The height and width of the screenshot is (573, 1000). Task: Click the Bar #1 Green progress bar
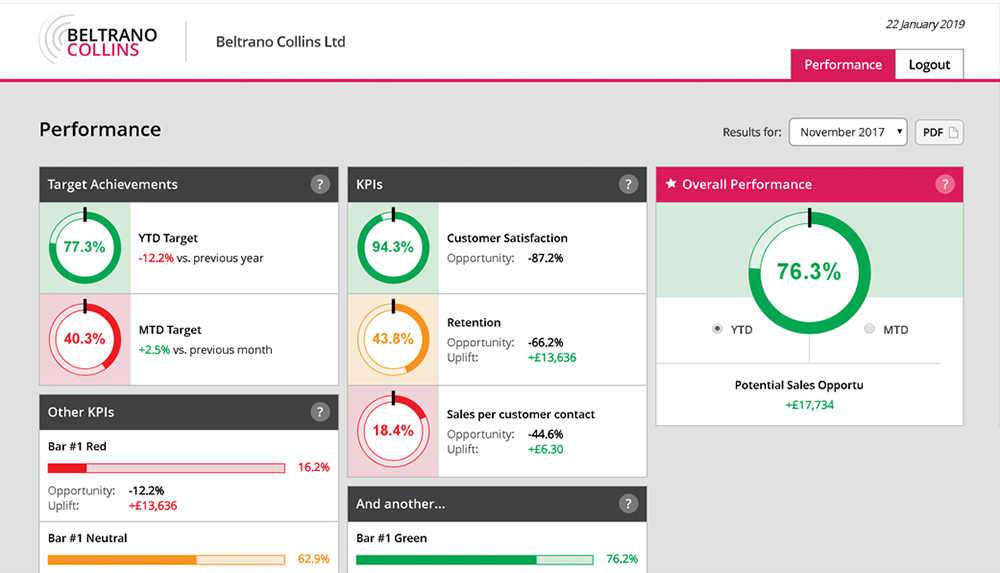tap(474, 560)
